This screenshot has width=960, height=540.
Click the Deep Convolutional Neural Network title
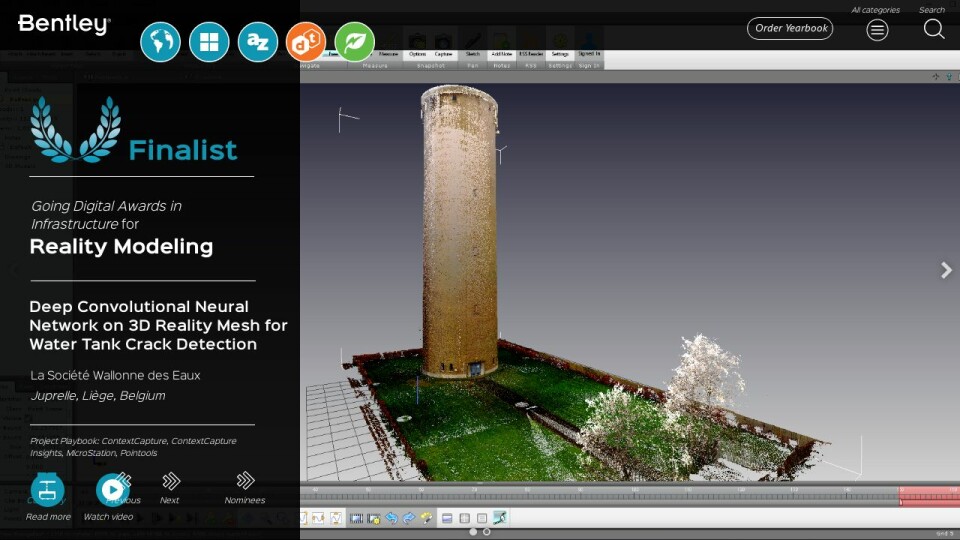click(x=158, y=325)
